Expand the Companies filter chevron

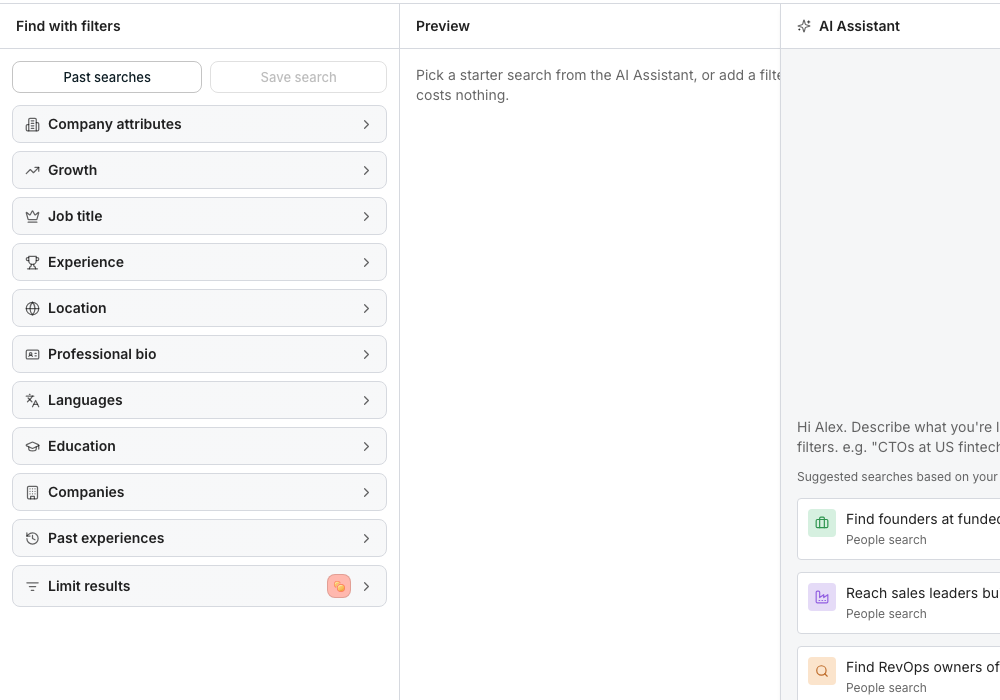pos(366,492)
